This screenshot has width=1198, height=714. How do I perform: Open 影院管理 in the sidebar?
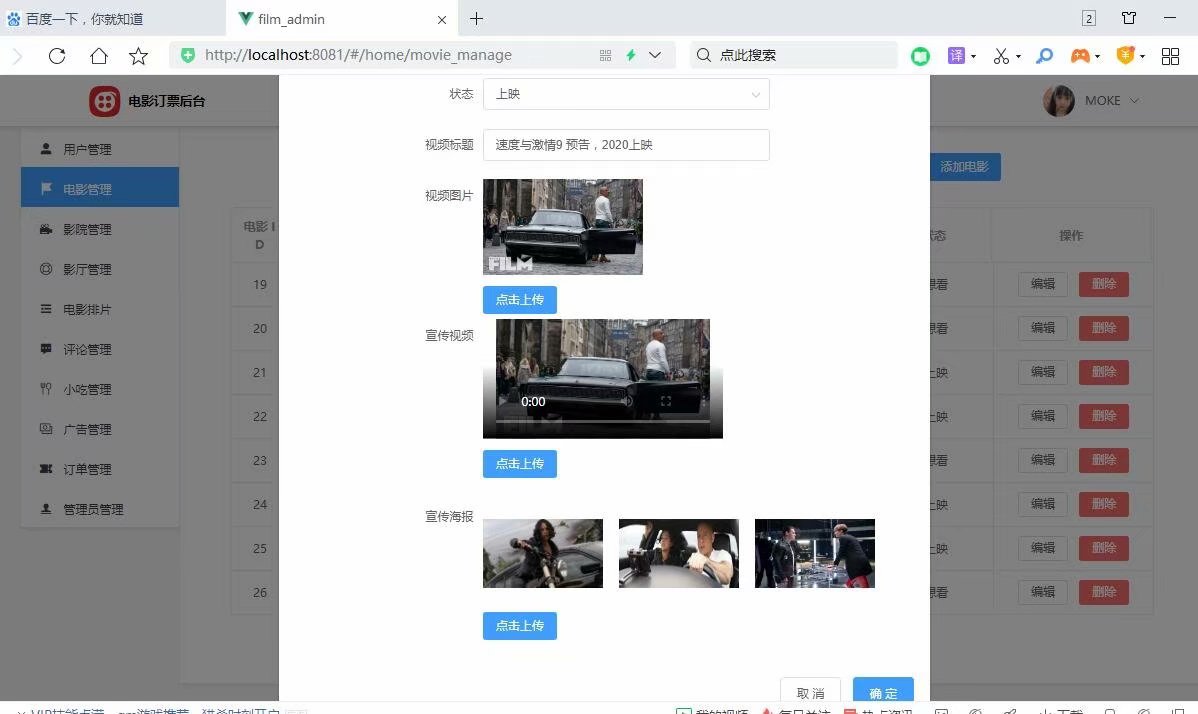pos(100,229)
